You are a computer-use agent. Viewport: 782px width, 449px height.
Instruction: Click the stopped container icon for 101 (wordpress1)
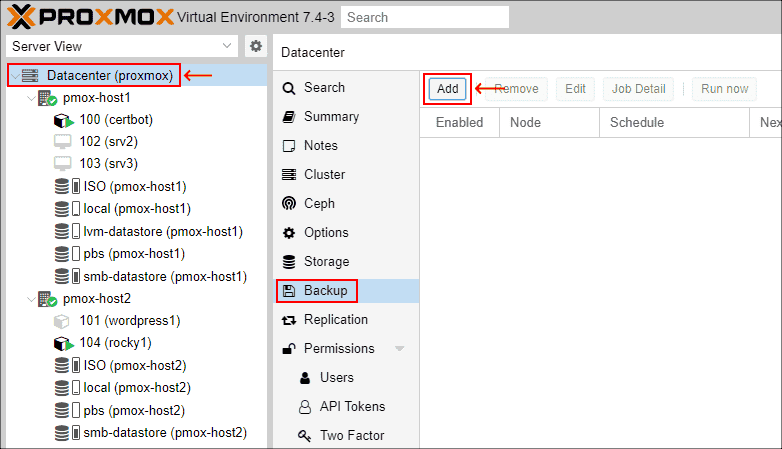(61, 321)
